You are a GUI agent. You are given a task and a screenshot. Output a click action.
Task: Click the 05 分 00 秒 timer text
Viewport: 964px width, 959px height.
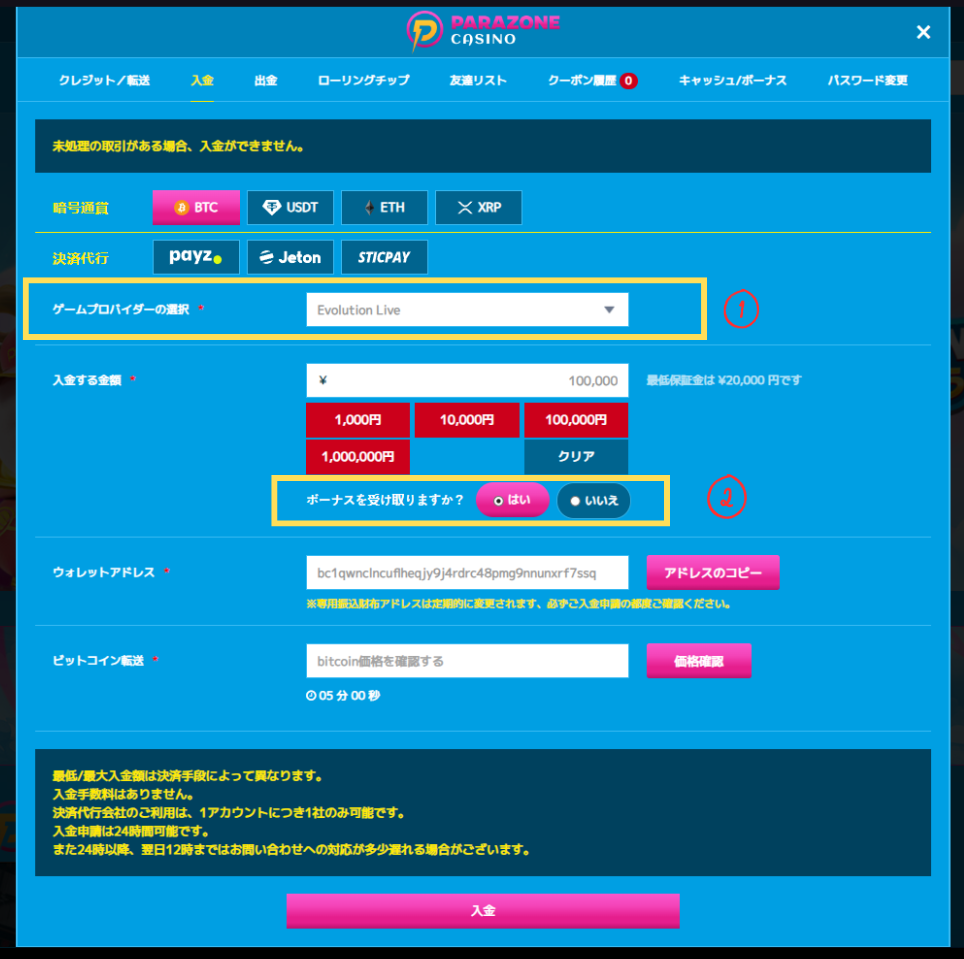coord(349,695)
